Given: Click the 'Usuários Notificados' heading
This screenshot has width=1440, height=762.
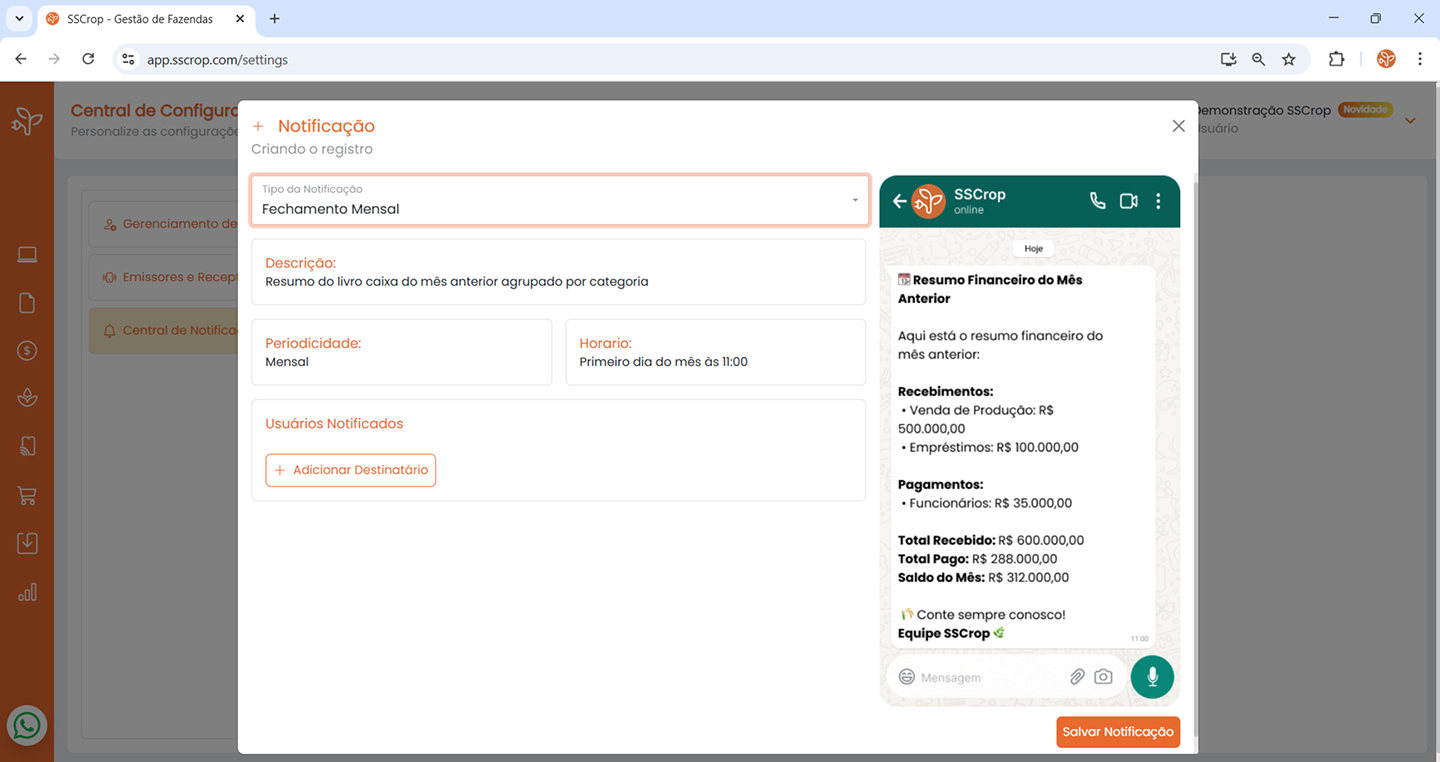Looking at the screenshot, I should (334, 424).
